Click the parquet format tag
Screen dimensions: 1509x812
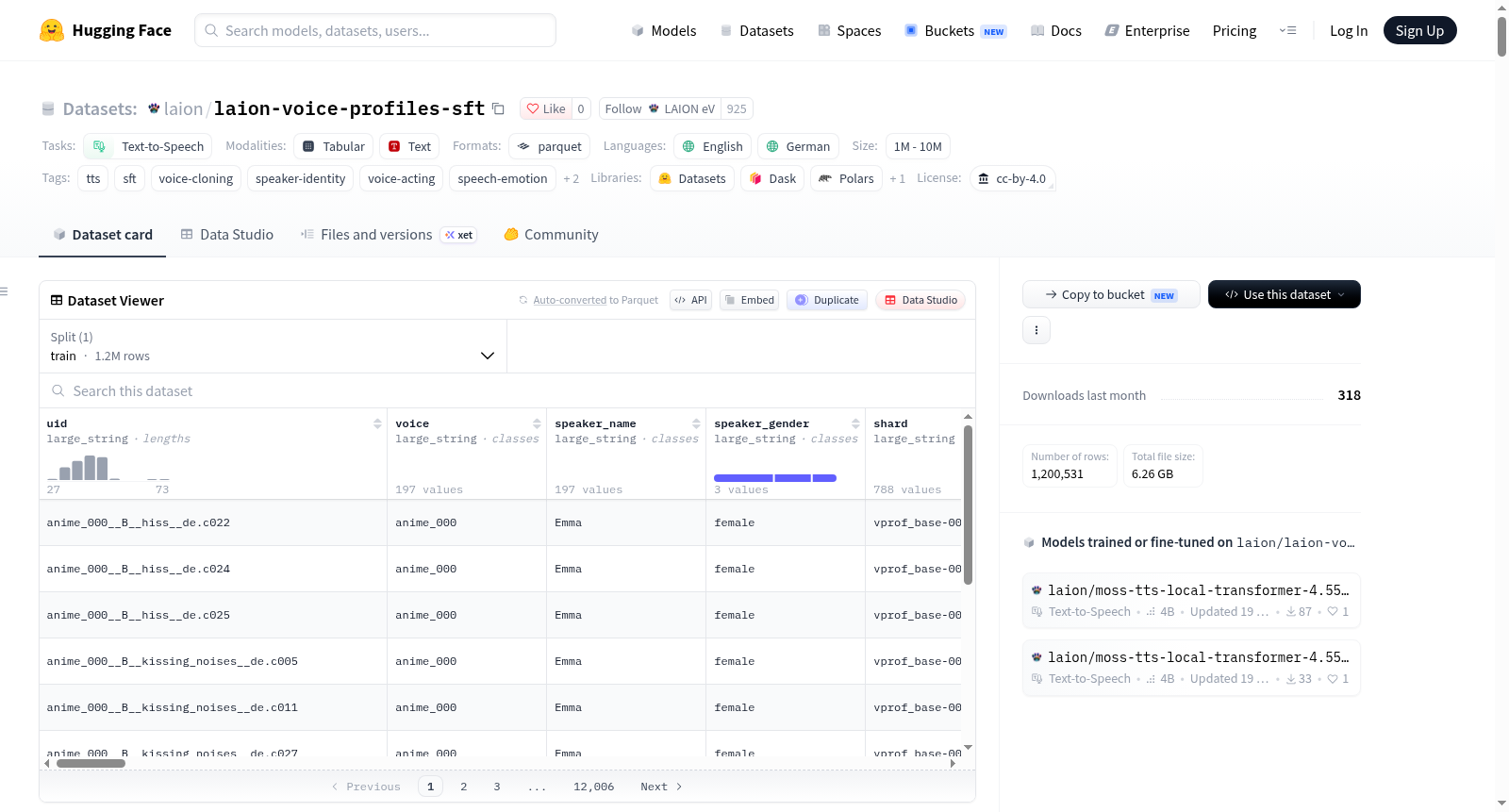coord(550,146)
